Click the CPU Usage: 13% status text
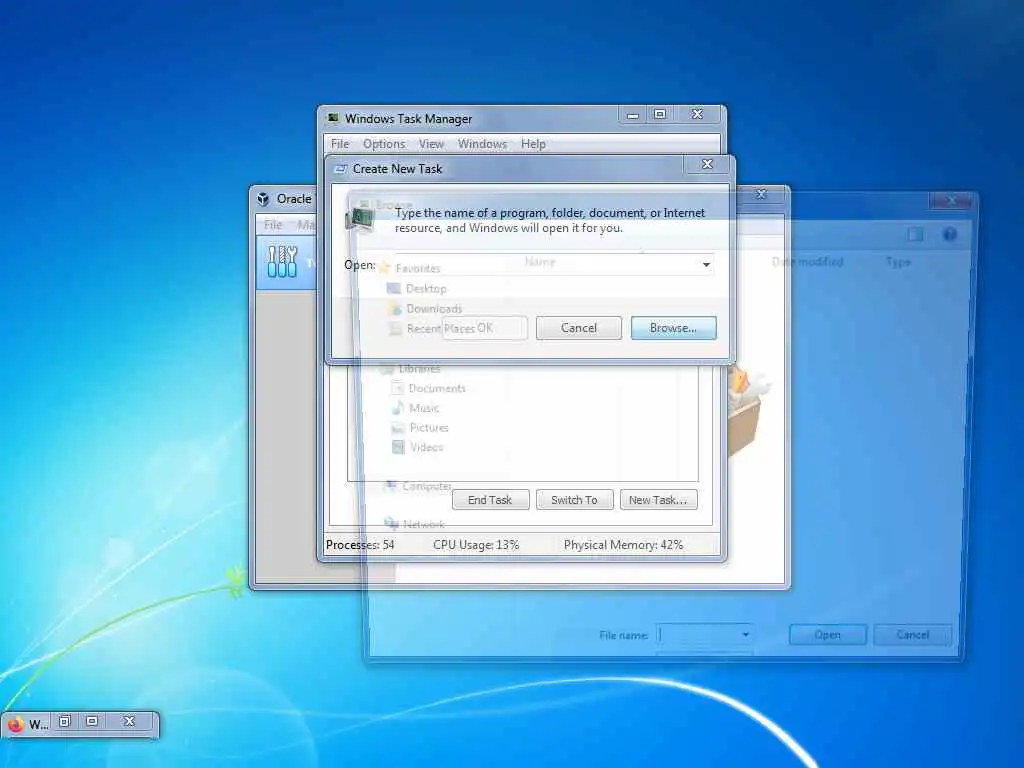 pos(476,545)
